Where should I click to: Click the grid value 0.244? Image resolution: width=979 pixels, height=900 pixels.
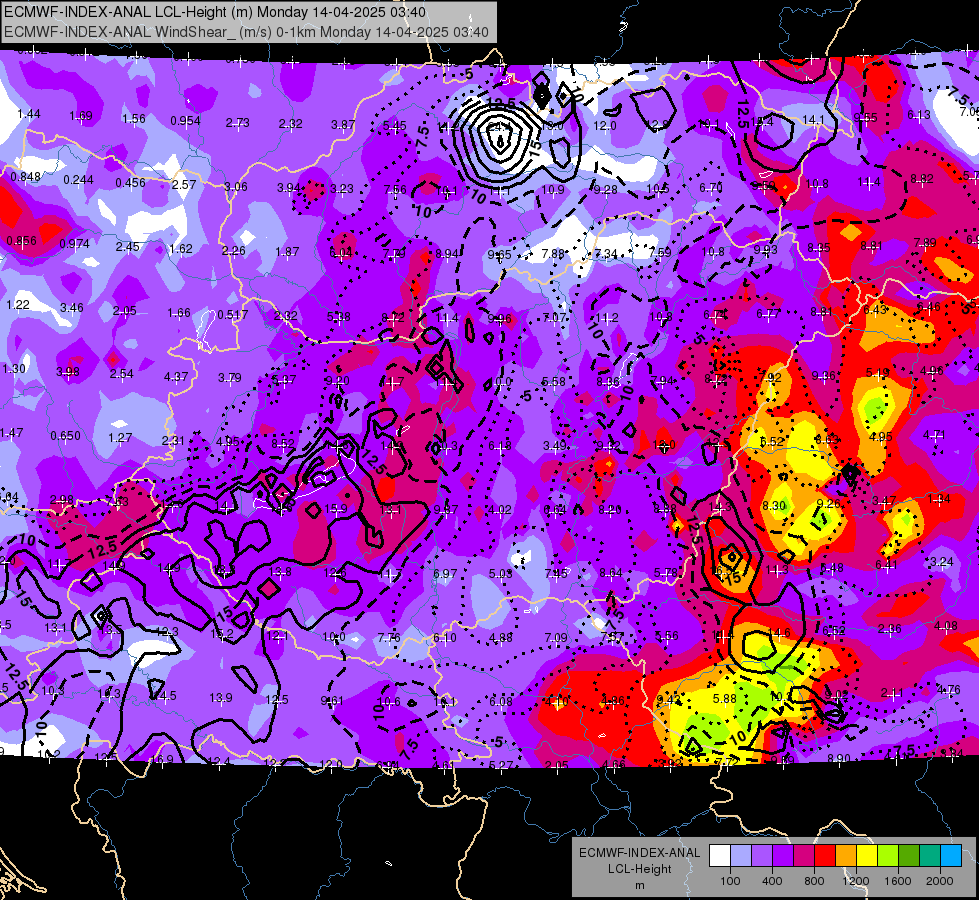coord(78,180)
